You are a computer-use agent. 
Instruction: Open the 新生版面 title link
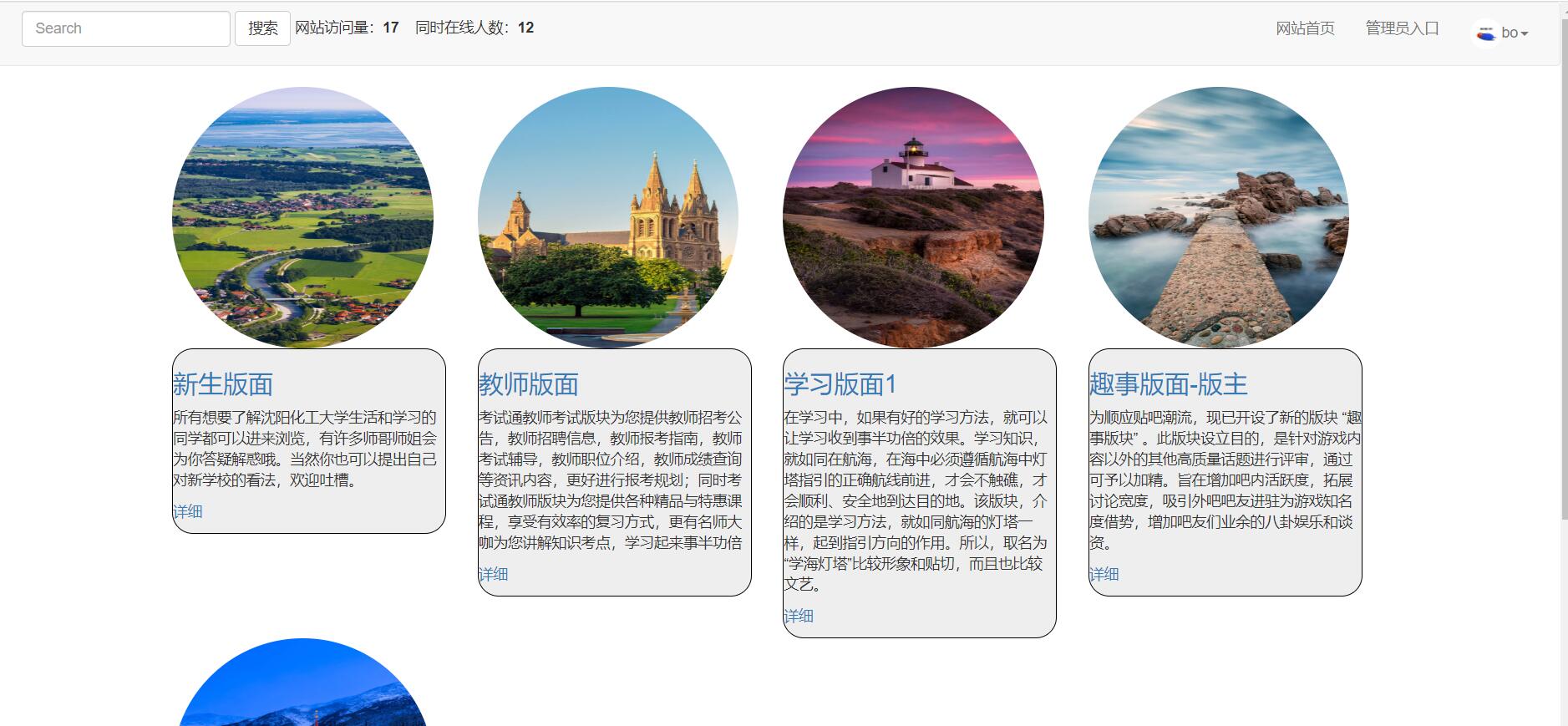[x=223, y=384]
